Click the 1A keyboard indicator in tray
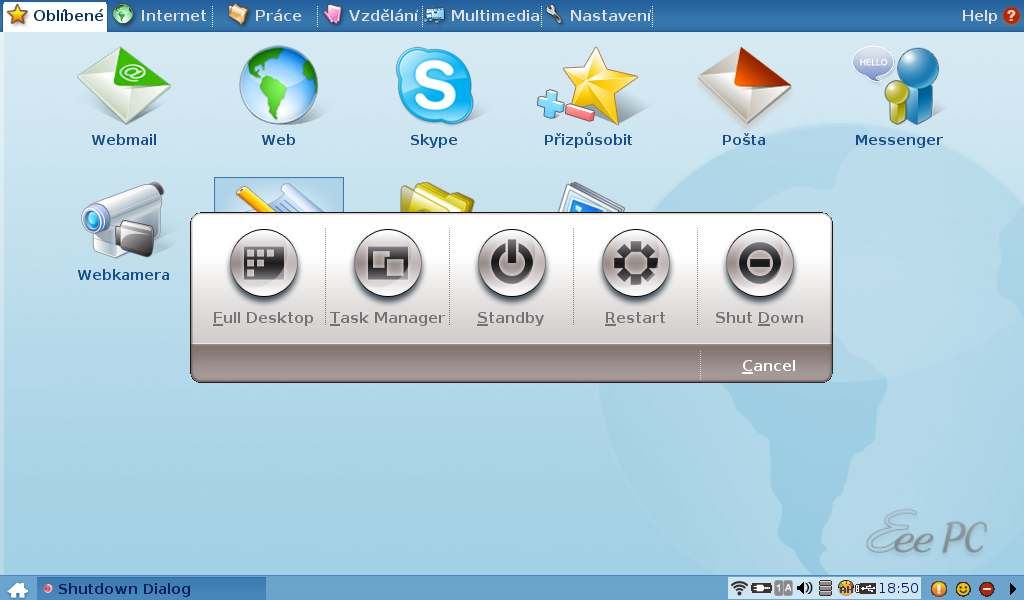Image resolution: width=1024 pixels, height=600 pixels. tap(783, 588)
